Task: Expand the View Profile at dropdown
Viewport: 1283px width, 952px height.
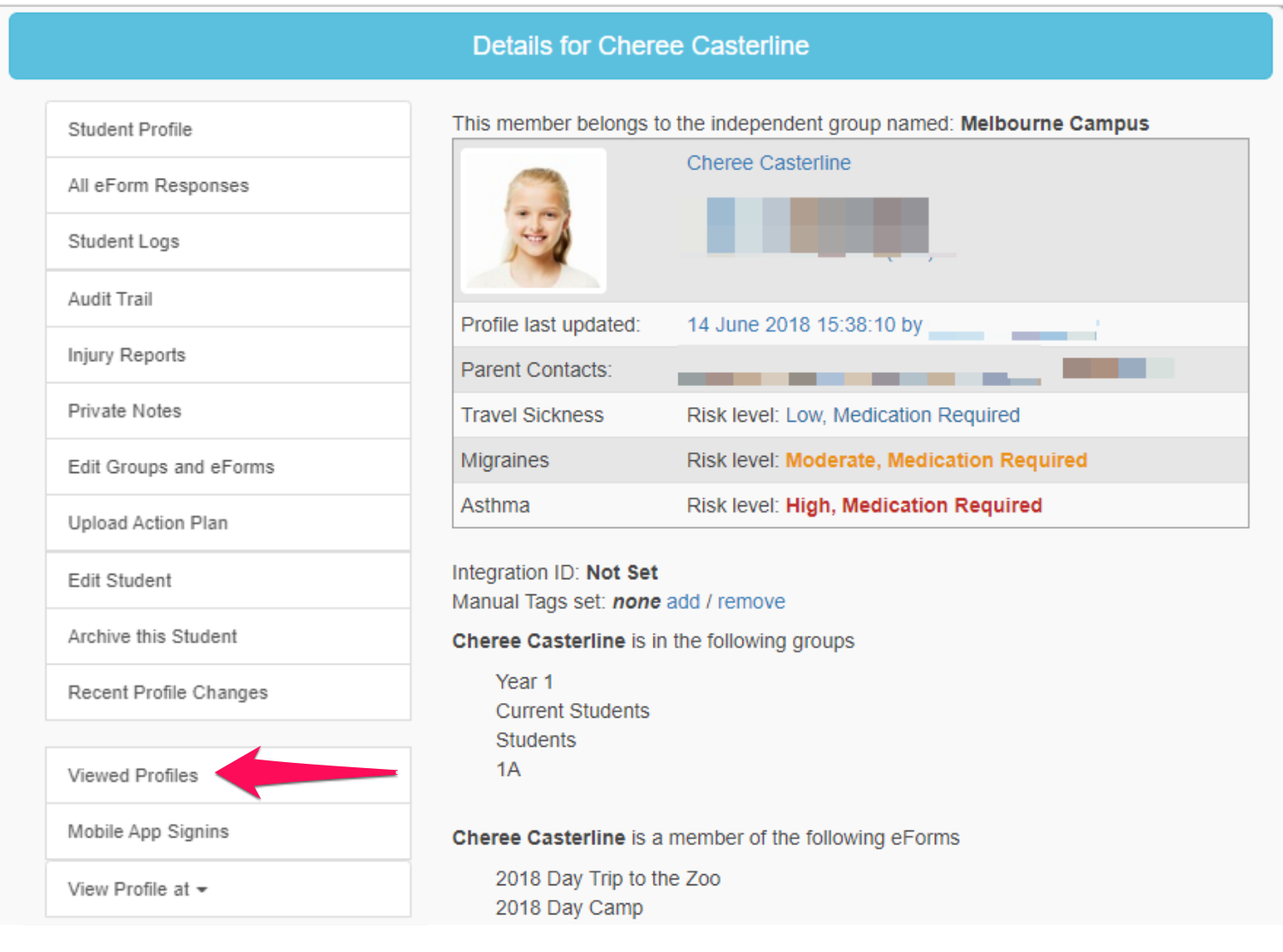Action: click(x=137, y=889)
